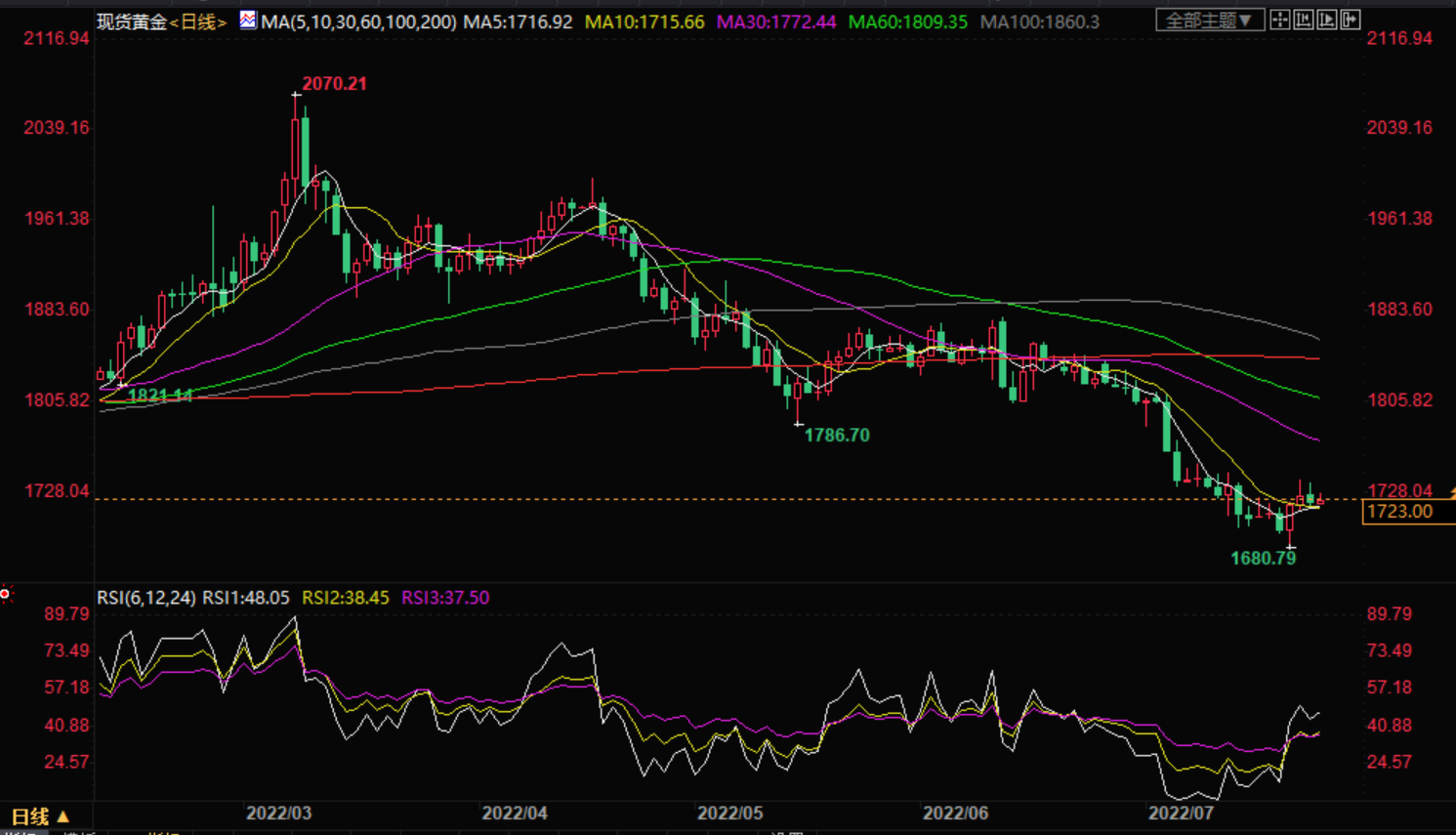
Task: Click the crosshair cursor icon
Action: [1279, 20]
